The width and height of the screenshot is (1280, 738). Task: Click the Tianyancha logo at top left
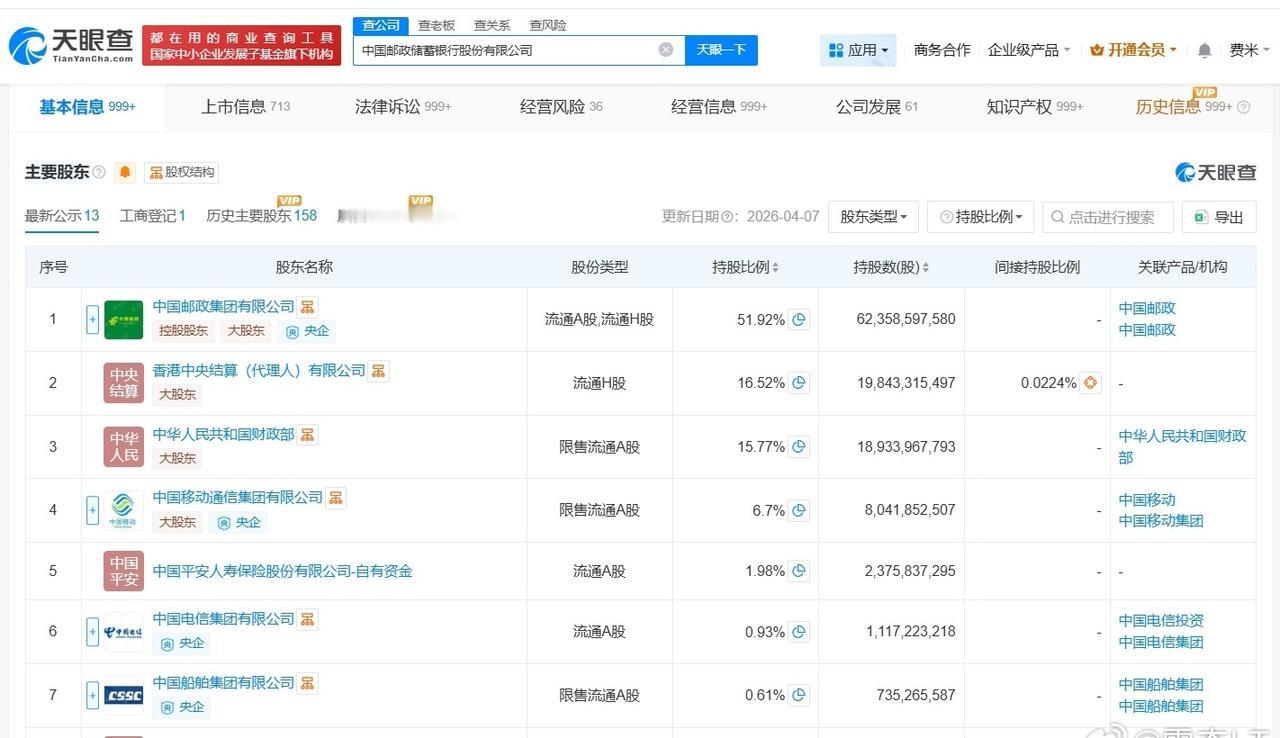coord(71,45)
